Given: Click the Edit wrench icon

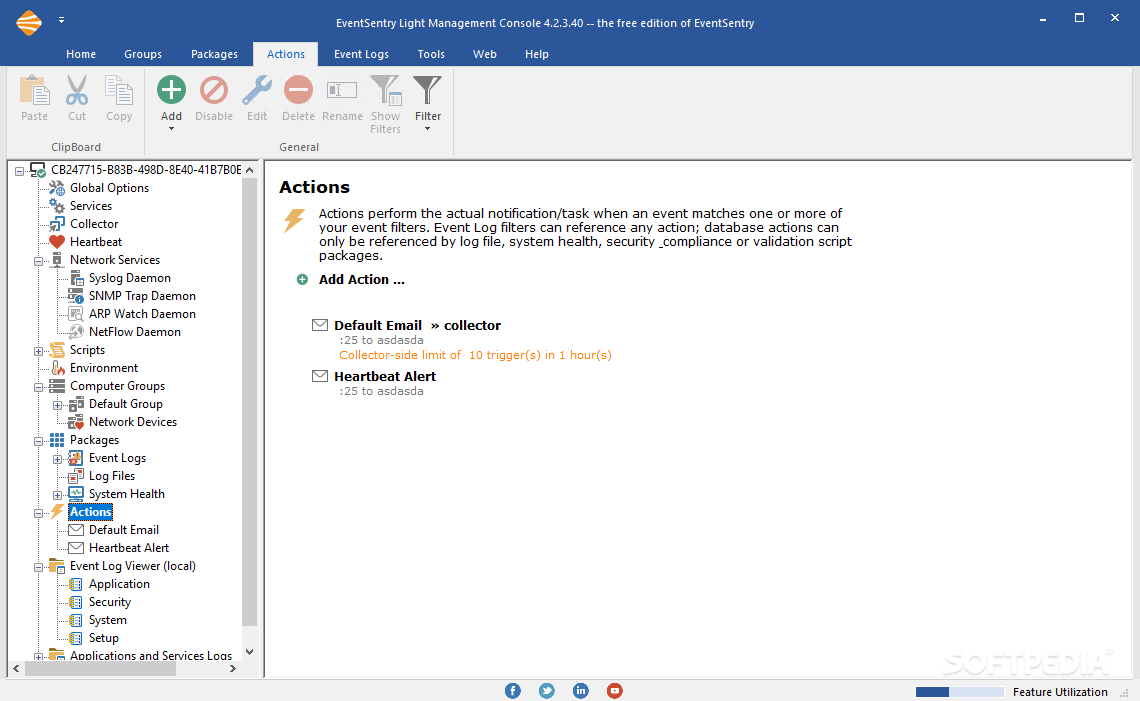Looking at the screenshot, I should tap(257, 90).
